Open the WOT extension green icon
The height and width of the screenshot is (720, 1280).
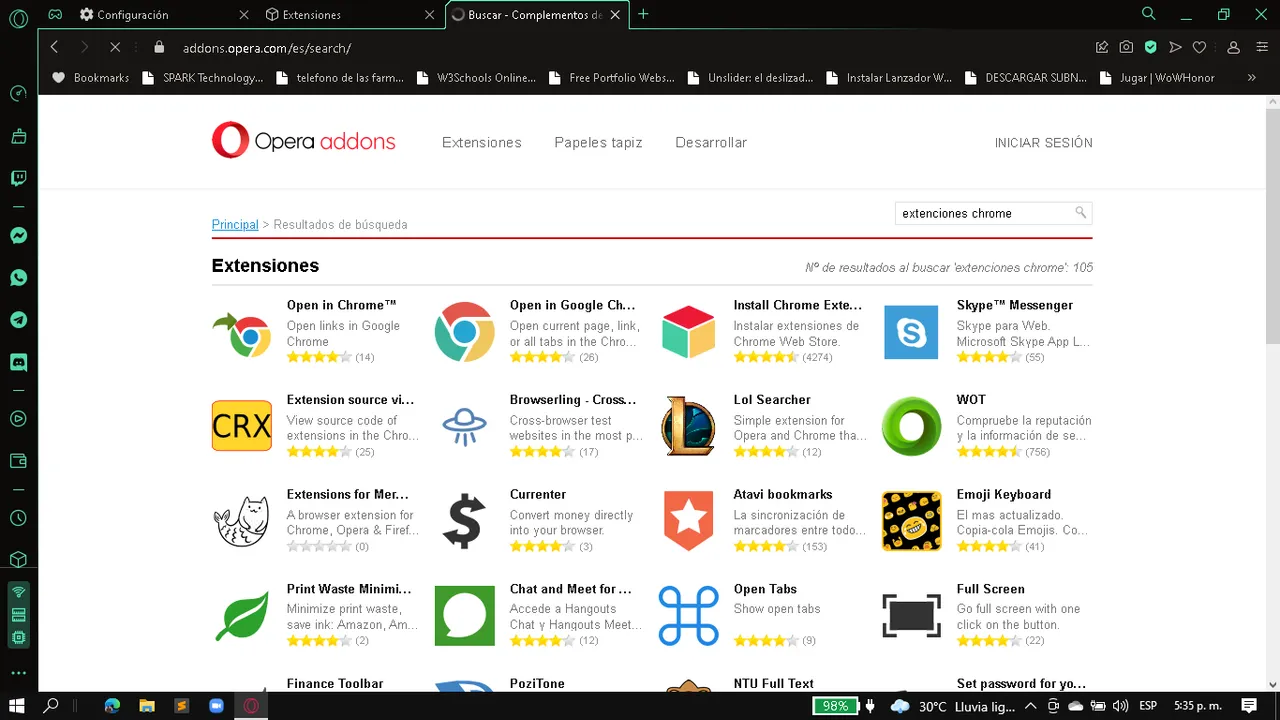coord(911,426)
